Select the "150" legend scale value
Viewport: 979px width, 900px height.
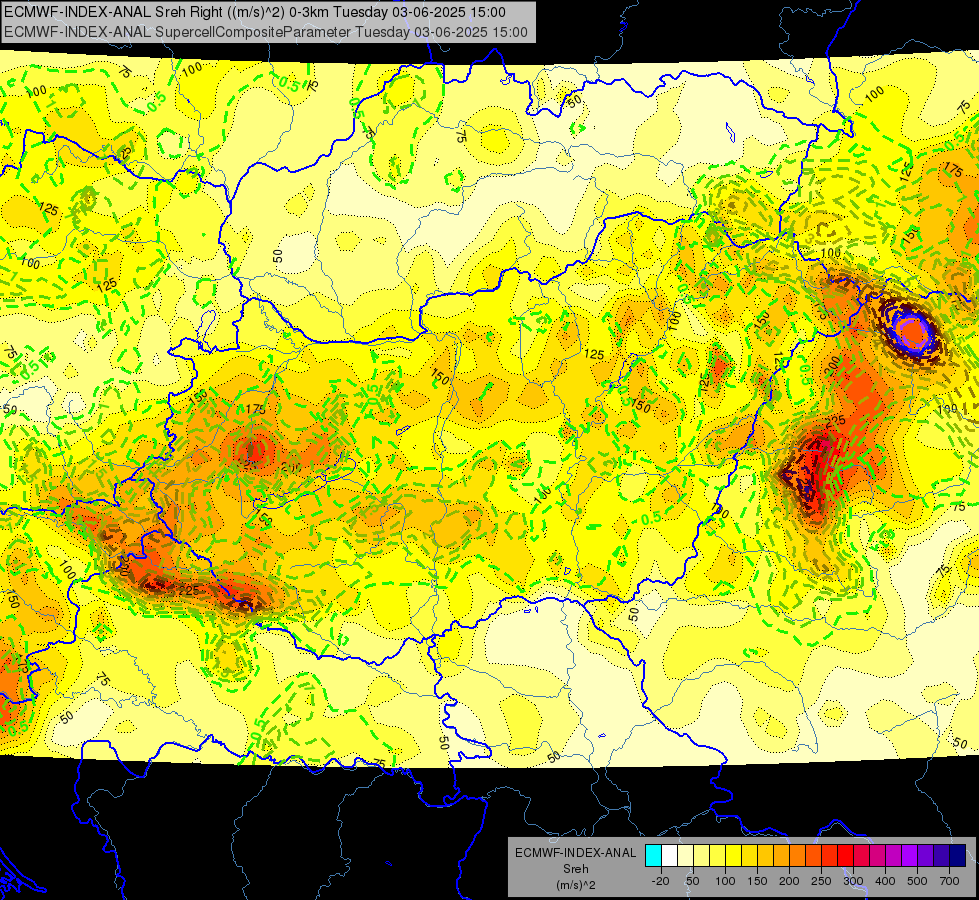(x=757, y=881)
